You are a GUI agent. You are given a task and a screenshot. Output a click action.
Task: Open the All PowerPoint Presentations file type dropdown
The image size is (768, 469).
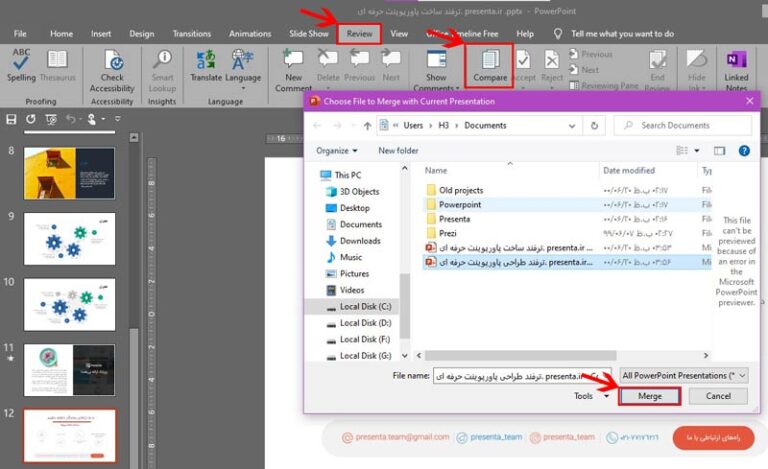pyautogui.click(x=683, y=375)
